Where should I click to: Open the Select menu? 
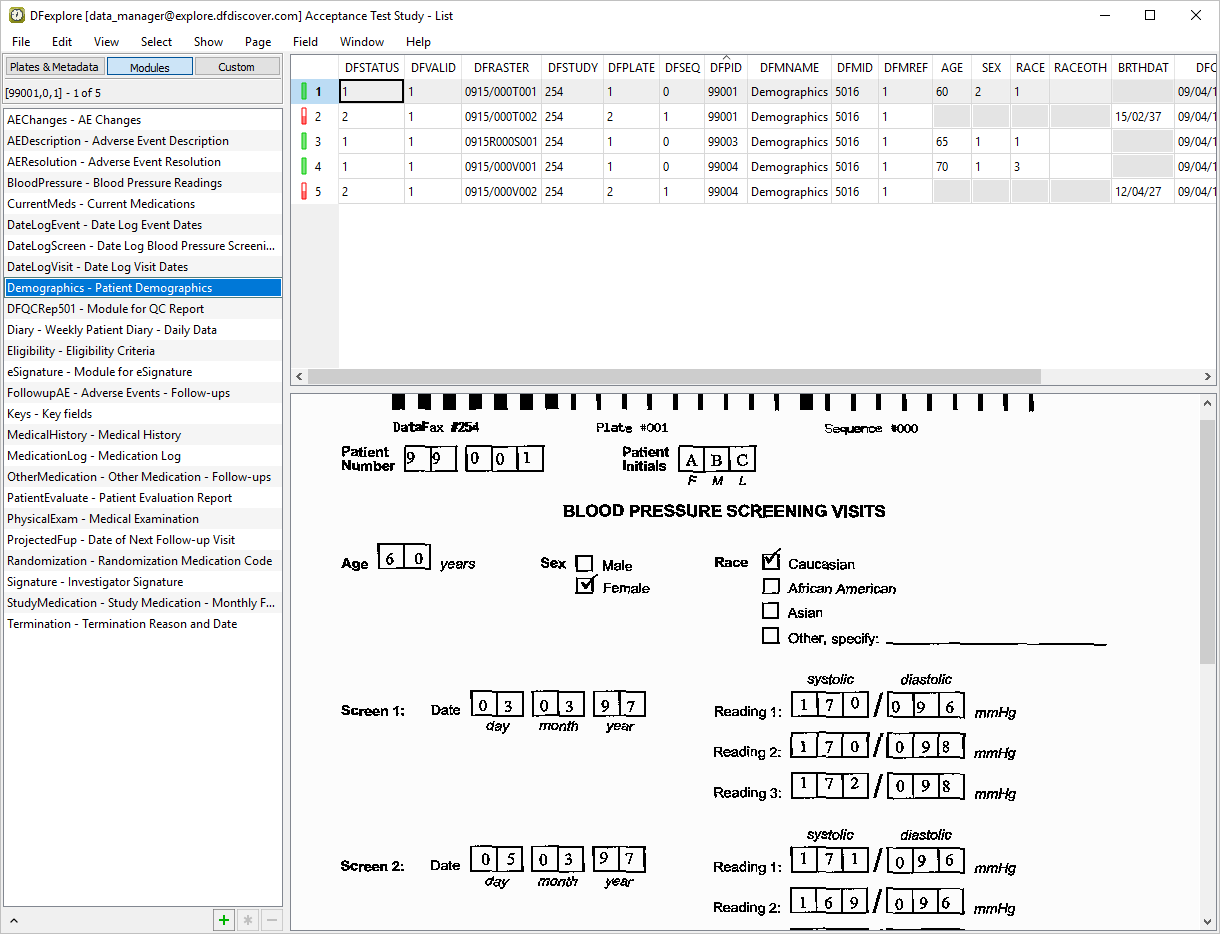point(156,42)
